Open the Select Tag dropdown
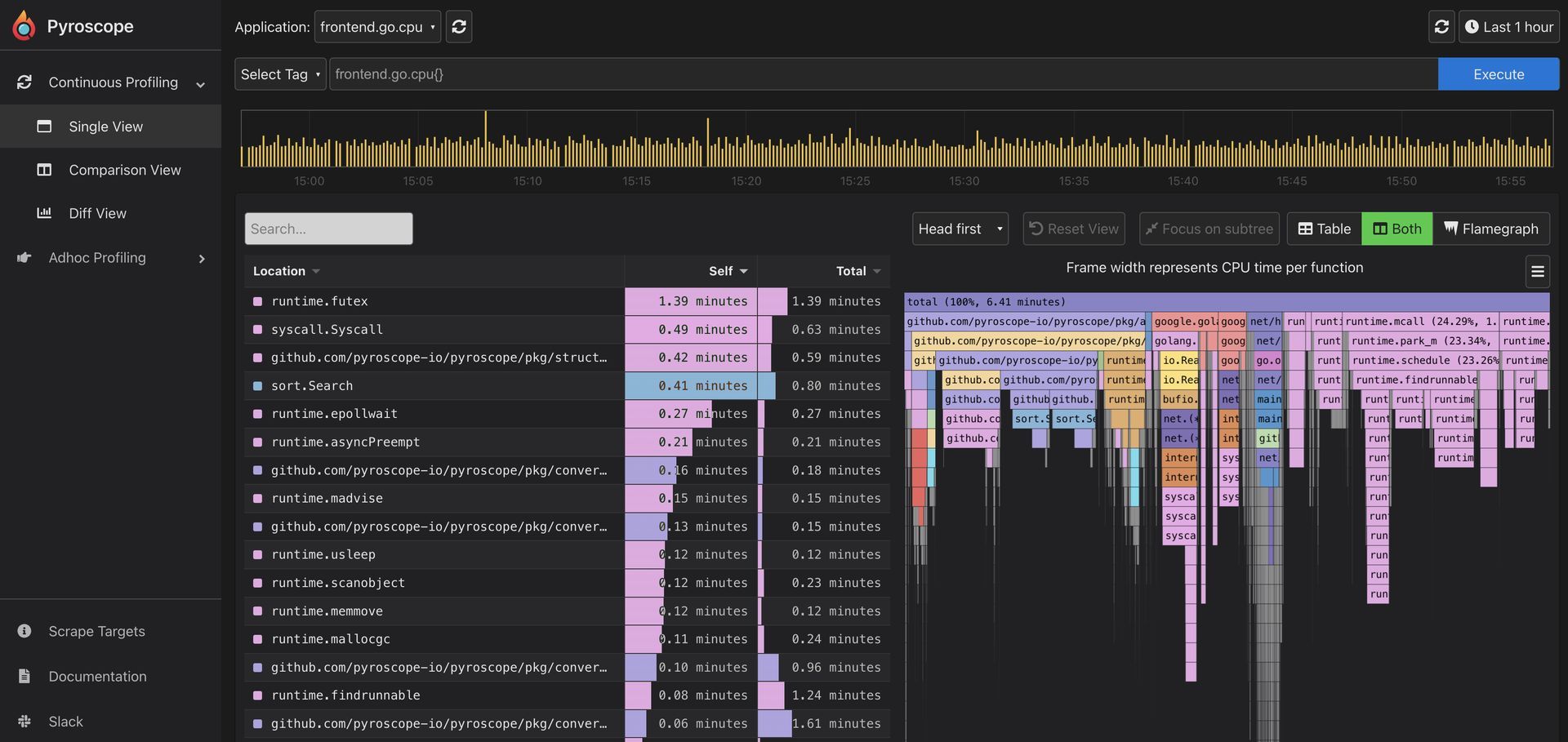 [x=280, y=74]
